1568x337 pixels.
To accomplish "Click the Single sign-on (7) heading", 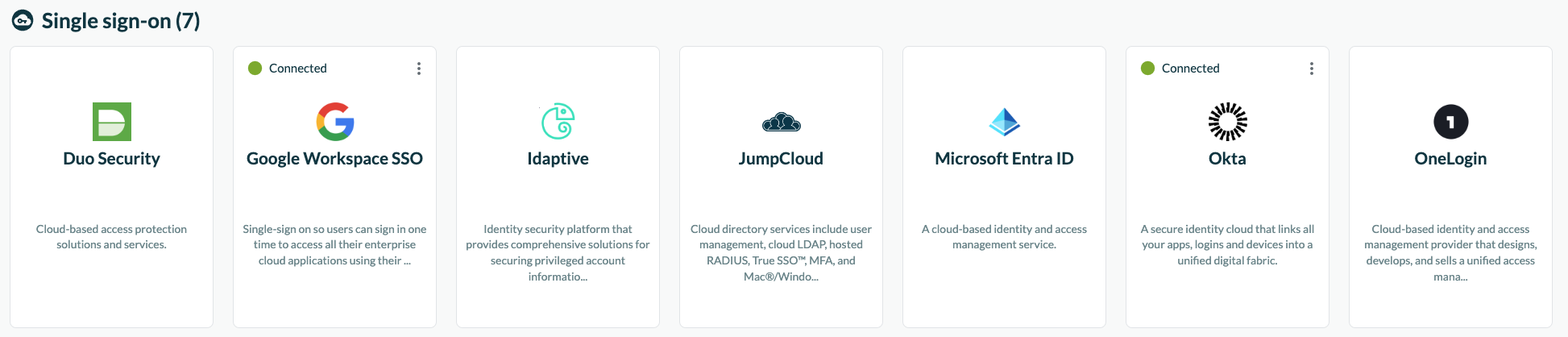I will click(x=121, y=21).
